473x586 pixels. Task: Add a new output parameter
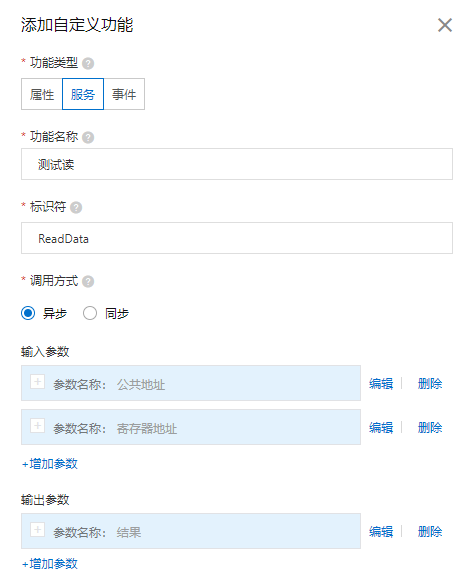coord(50,564)
